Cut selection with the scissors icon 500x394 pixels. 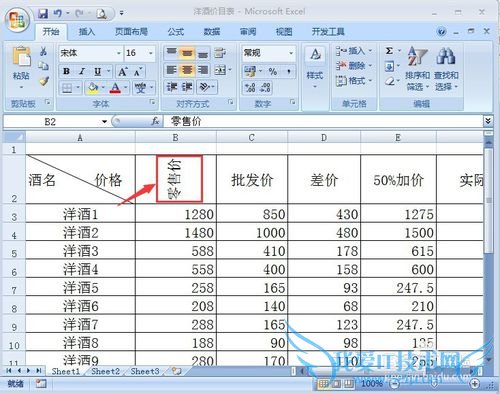pyautogui.click(x=43, y=52)
